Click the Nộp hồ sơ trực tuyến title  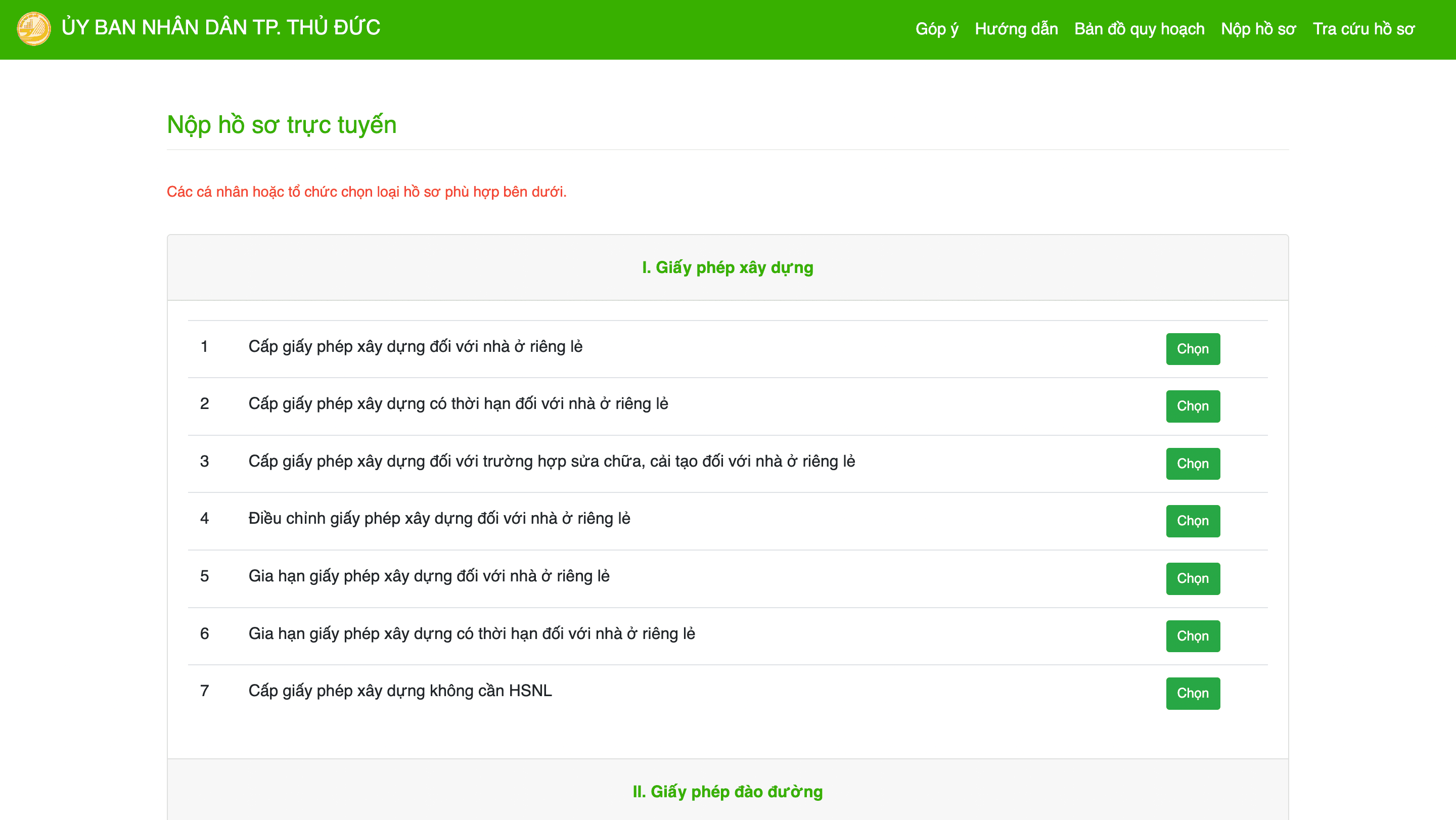tap(282, 125)
